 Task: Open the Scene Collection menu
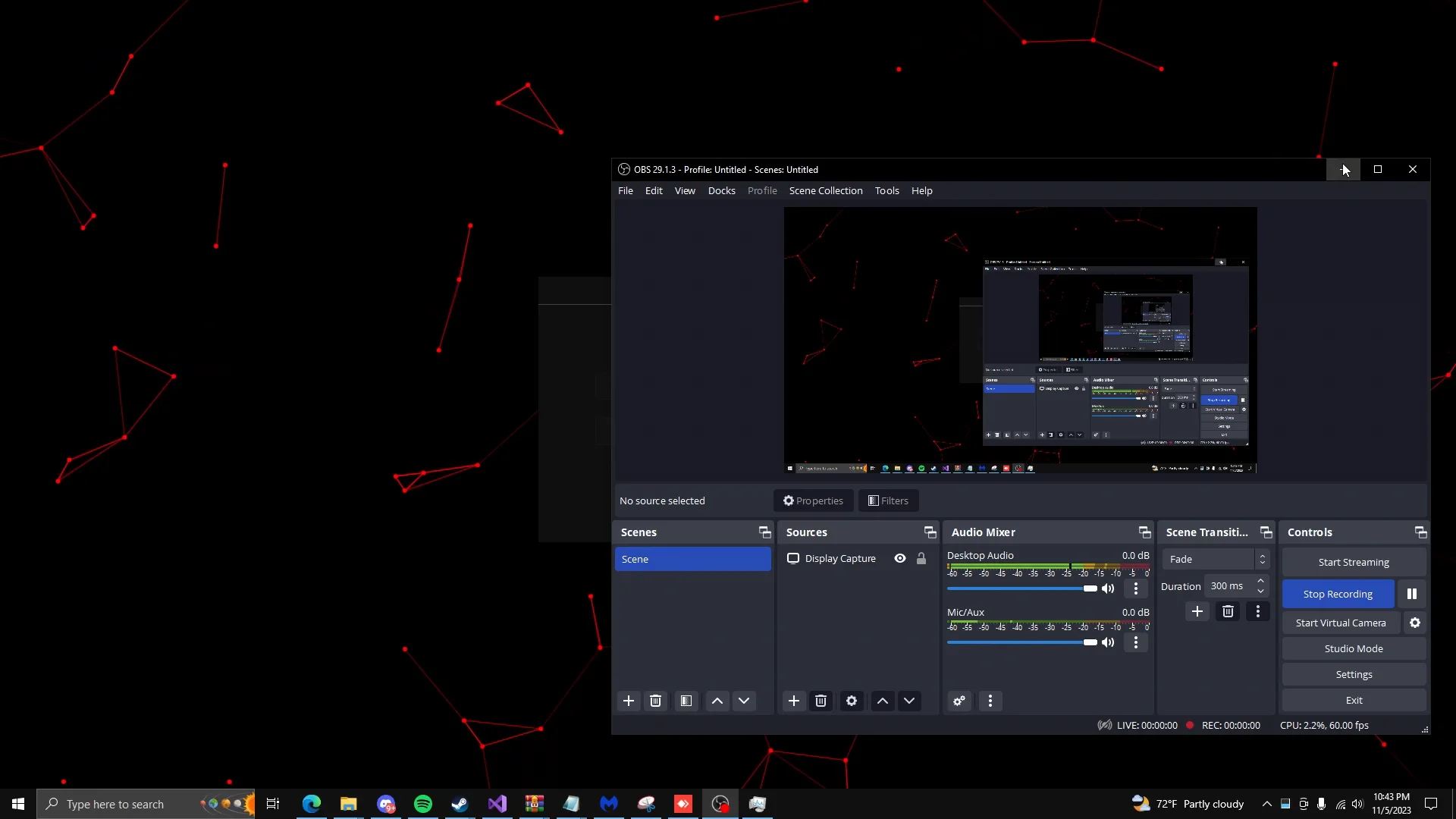click(825, 190)
